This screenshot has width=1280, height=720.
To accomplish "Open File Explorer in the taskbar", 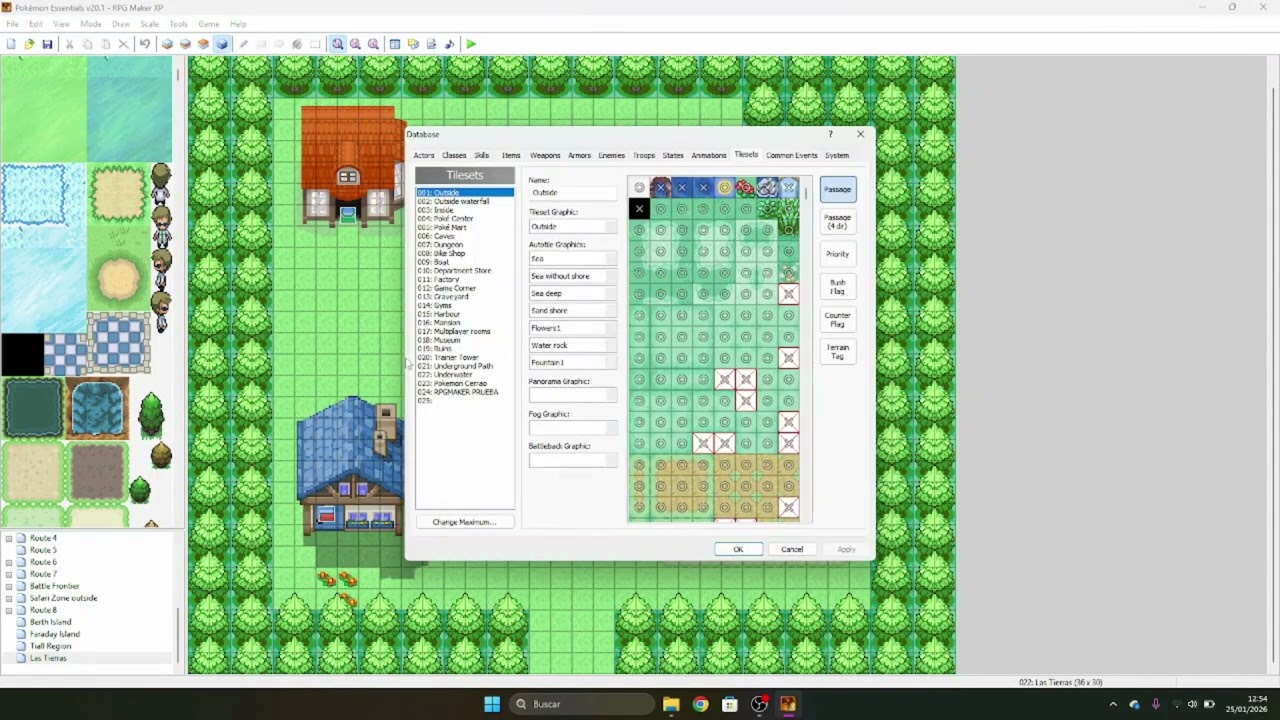I will pos(671,704).
